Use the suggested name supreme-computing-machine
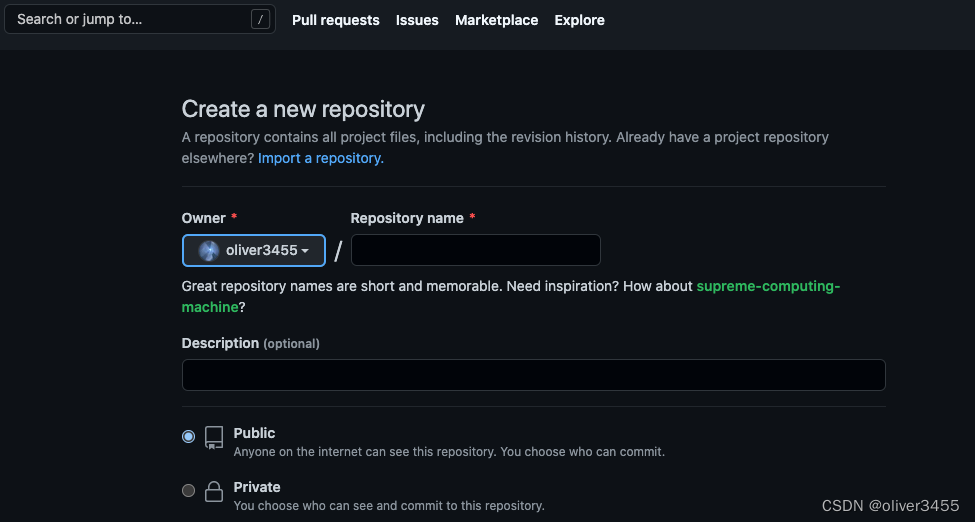The image size is (975, 522). [x=767, y=286]
